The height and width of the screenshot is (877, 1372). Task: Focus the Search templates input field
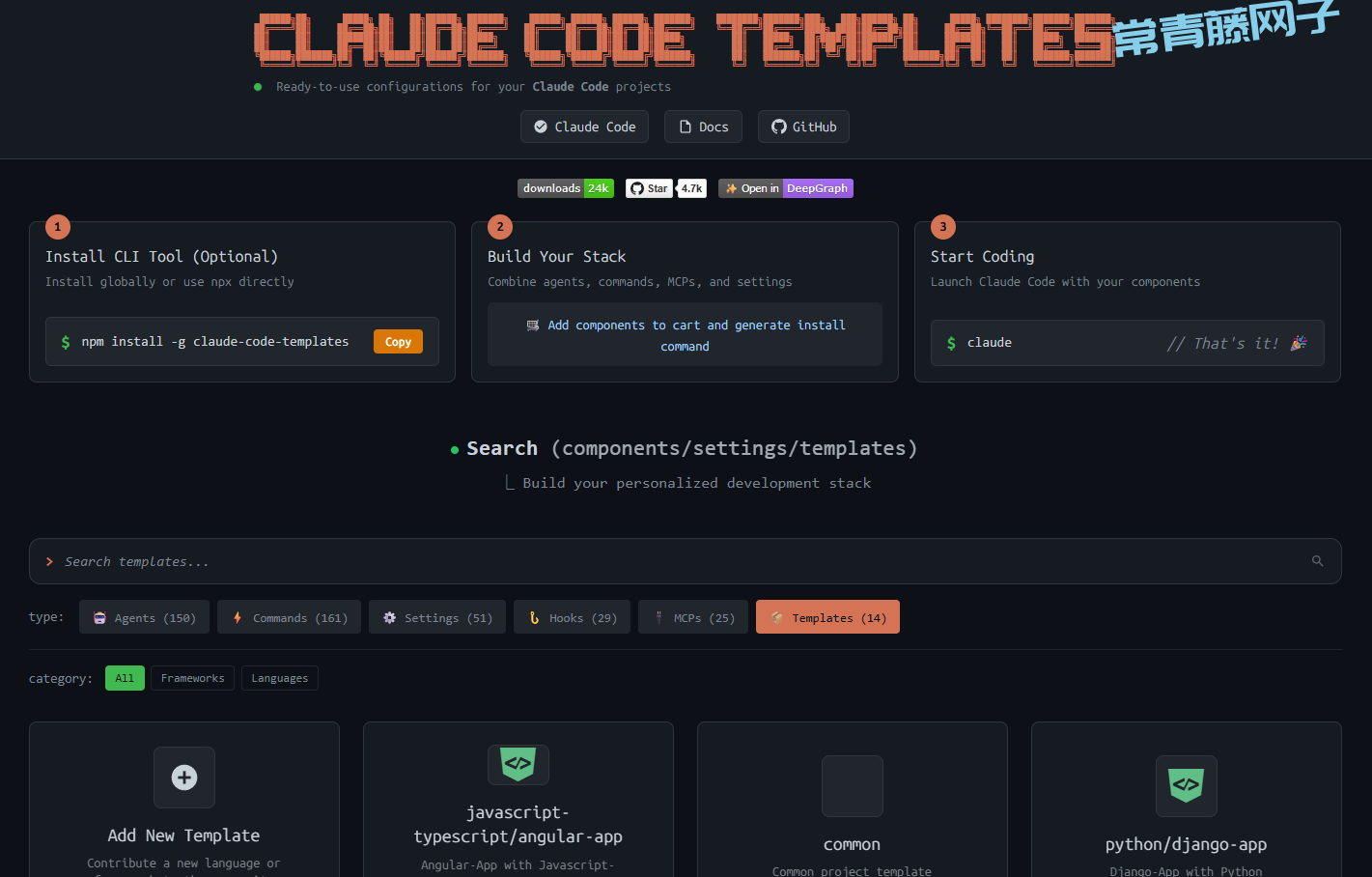point(685,561)
